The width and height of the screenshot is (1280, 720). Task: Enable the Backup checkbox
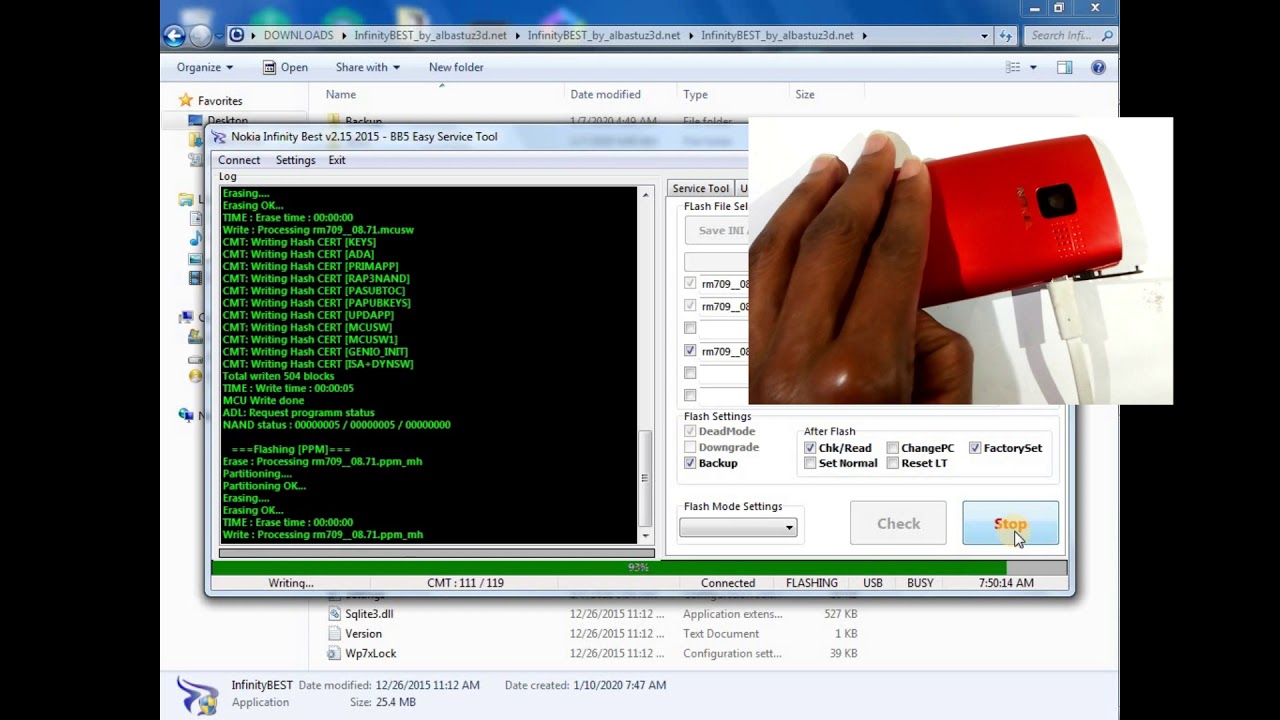[690, 463]
